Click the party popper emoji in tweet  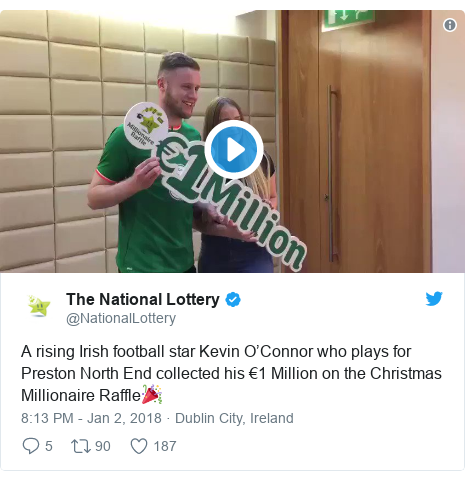tap(152, 394)
